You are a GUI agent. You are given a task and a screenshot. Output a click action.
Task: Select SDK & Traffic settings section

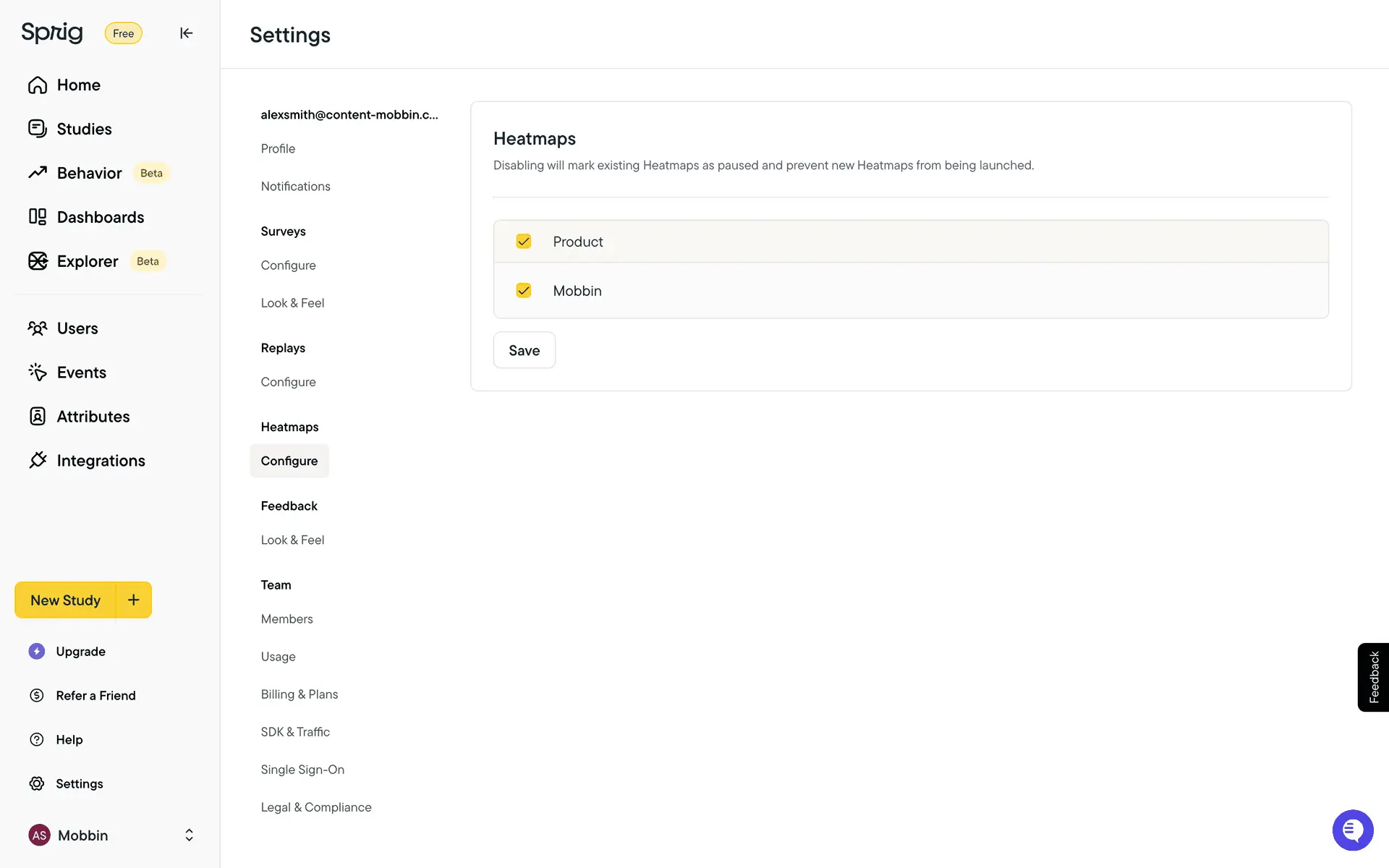click(295, 732)
